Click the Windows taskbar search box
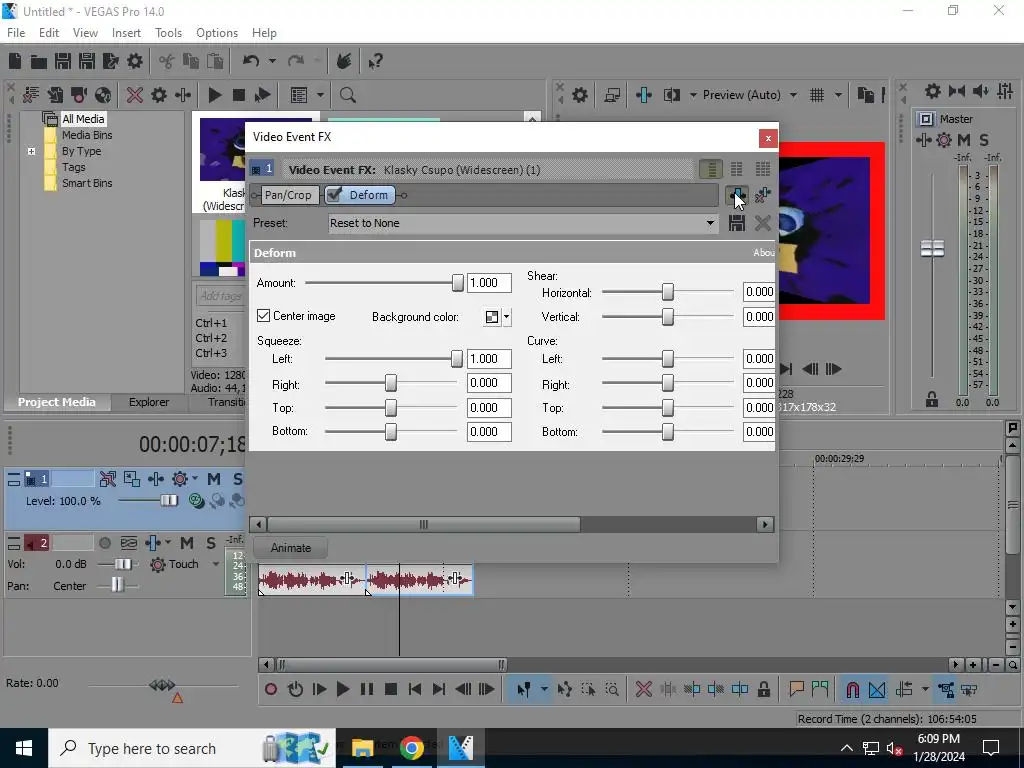Viewport: 1024px width, 768px height. (192, 748)
